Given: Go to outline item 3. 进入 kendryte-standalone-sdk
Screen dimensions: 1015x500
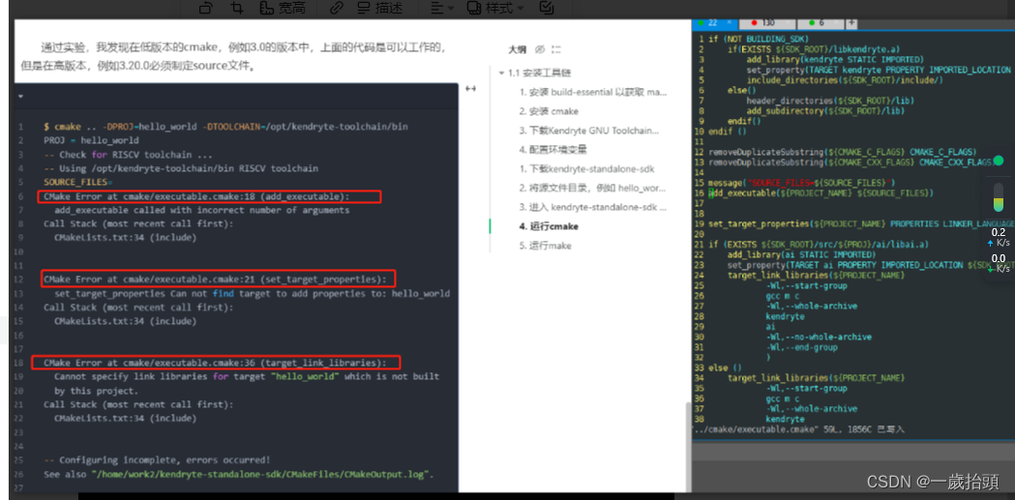Looking at the screenshot, I should (x=593, y=207).
